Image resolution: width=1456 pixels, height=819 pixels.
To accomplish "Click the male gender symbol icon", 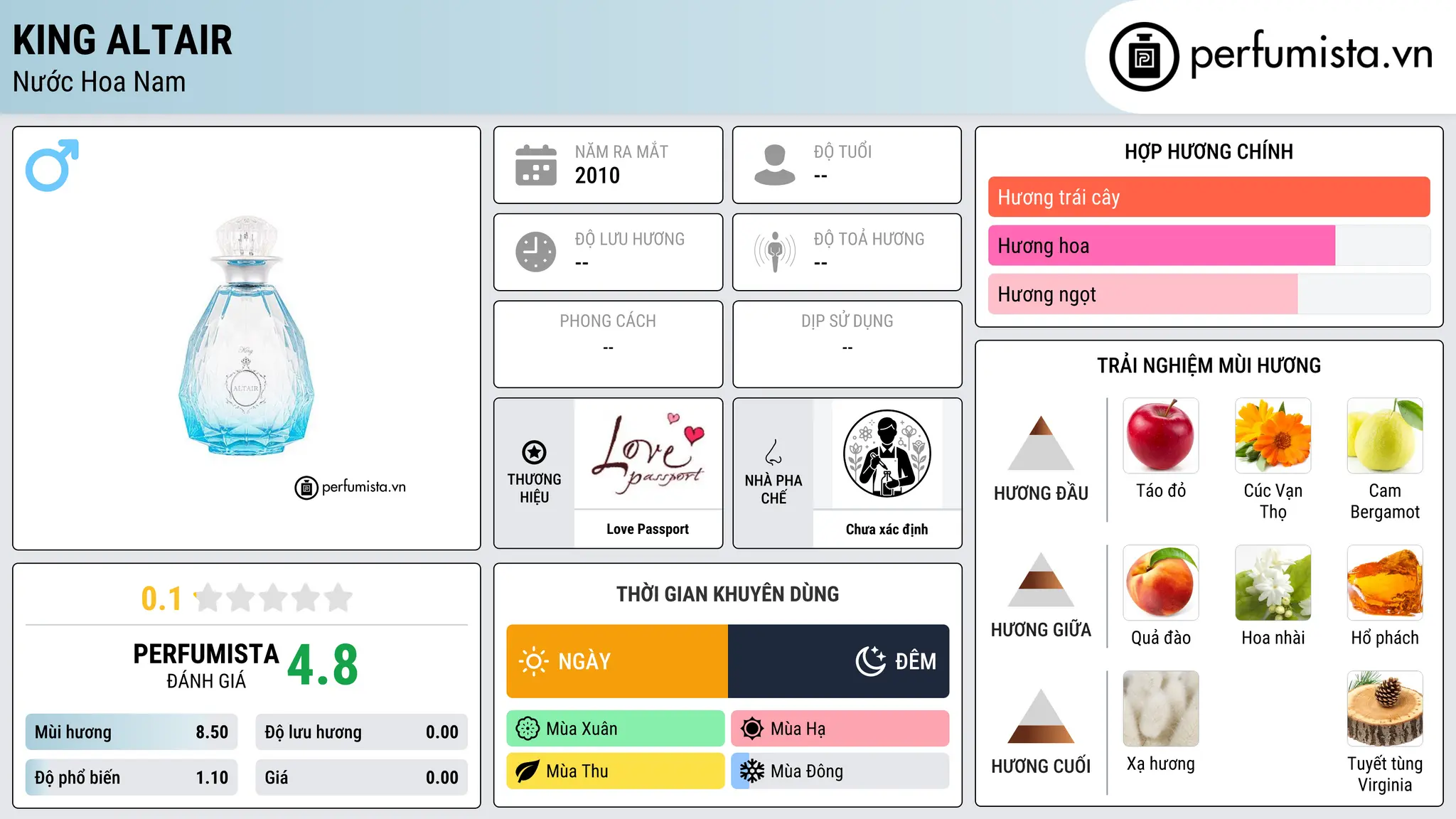I will point(52,165).
